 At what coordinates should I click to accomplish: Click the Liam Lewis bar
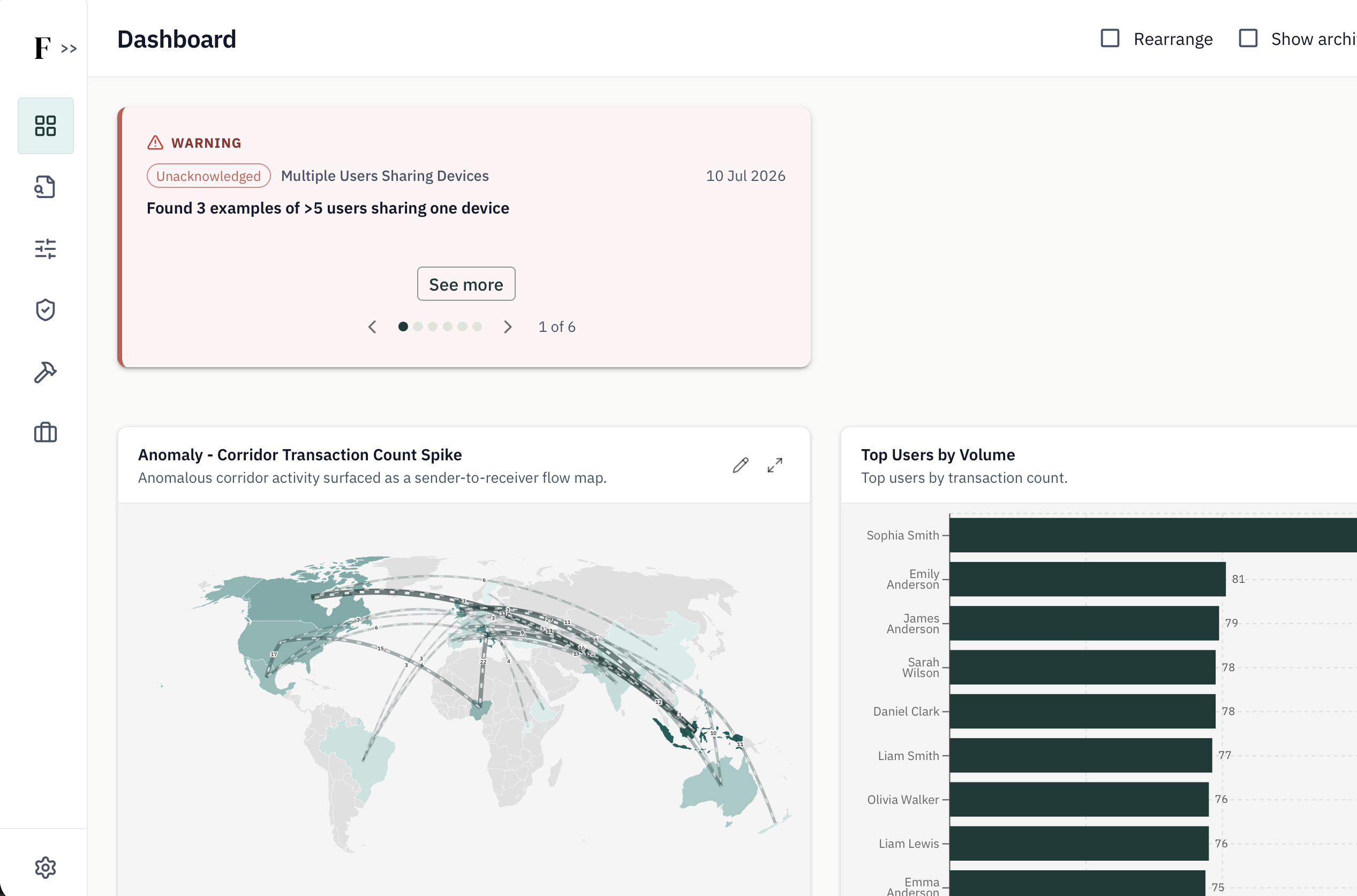coord(1079,844)
